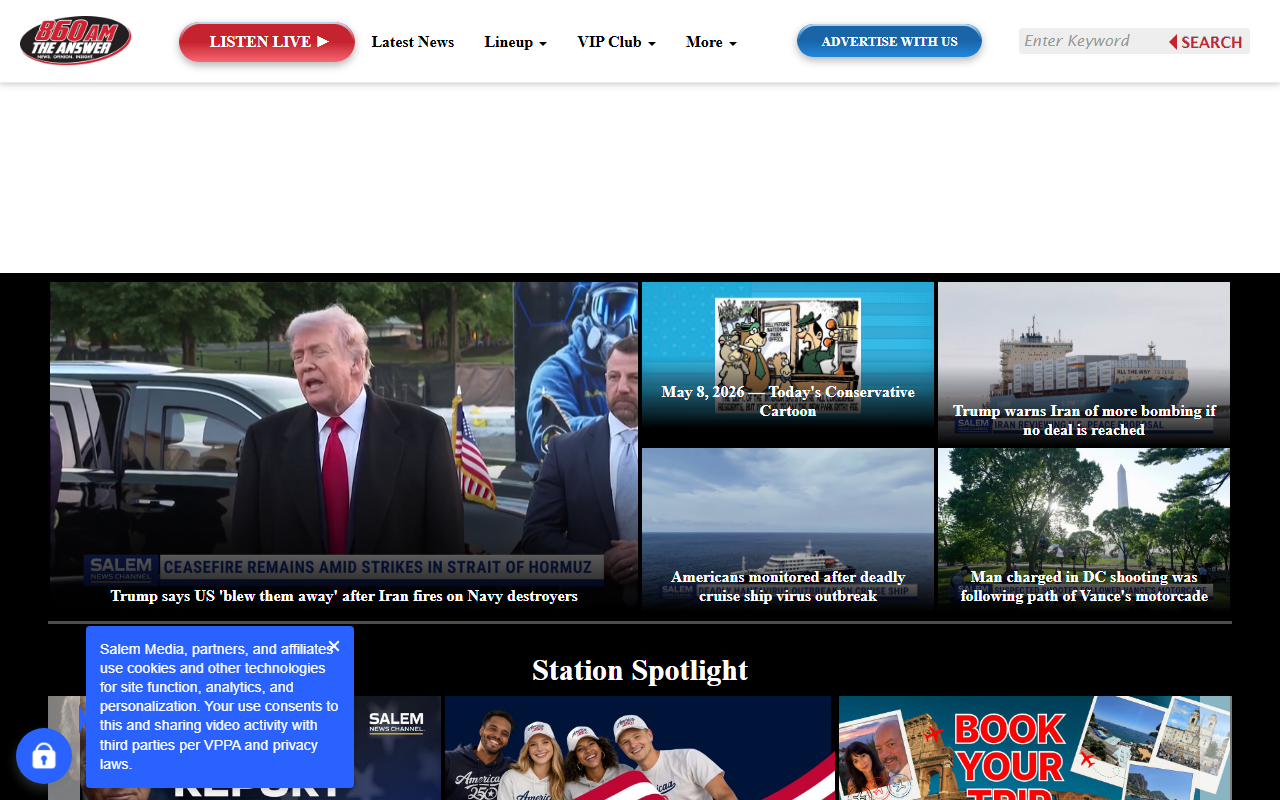This screenshot has width=1280, height=800.
Task: Open the Book Your Trip spotlight banner
Action: [1035, 748]
